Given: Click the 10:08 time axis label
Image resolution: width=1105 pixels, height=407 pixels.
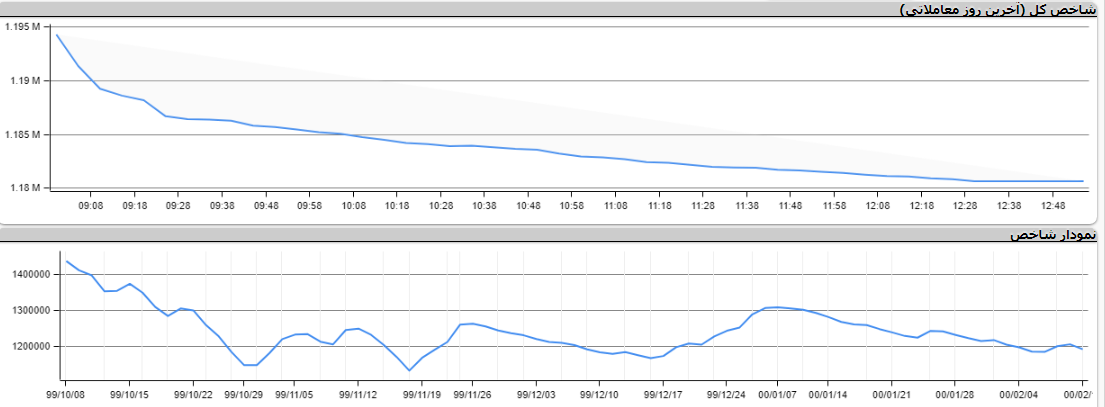Looking at the screenshot, I should coord(353,205).
